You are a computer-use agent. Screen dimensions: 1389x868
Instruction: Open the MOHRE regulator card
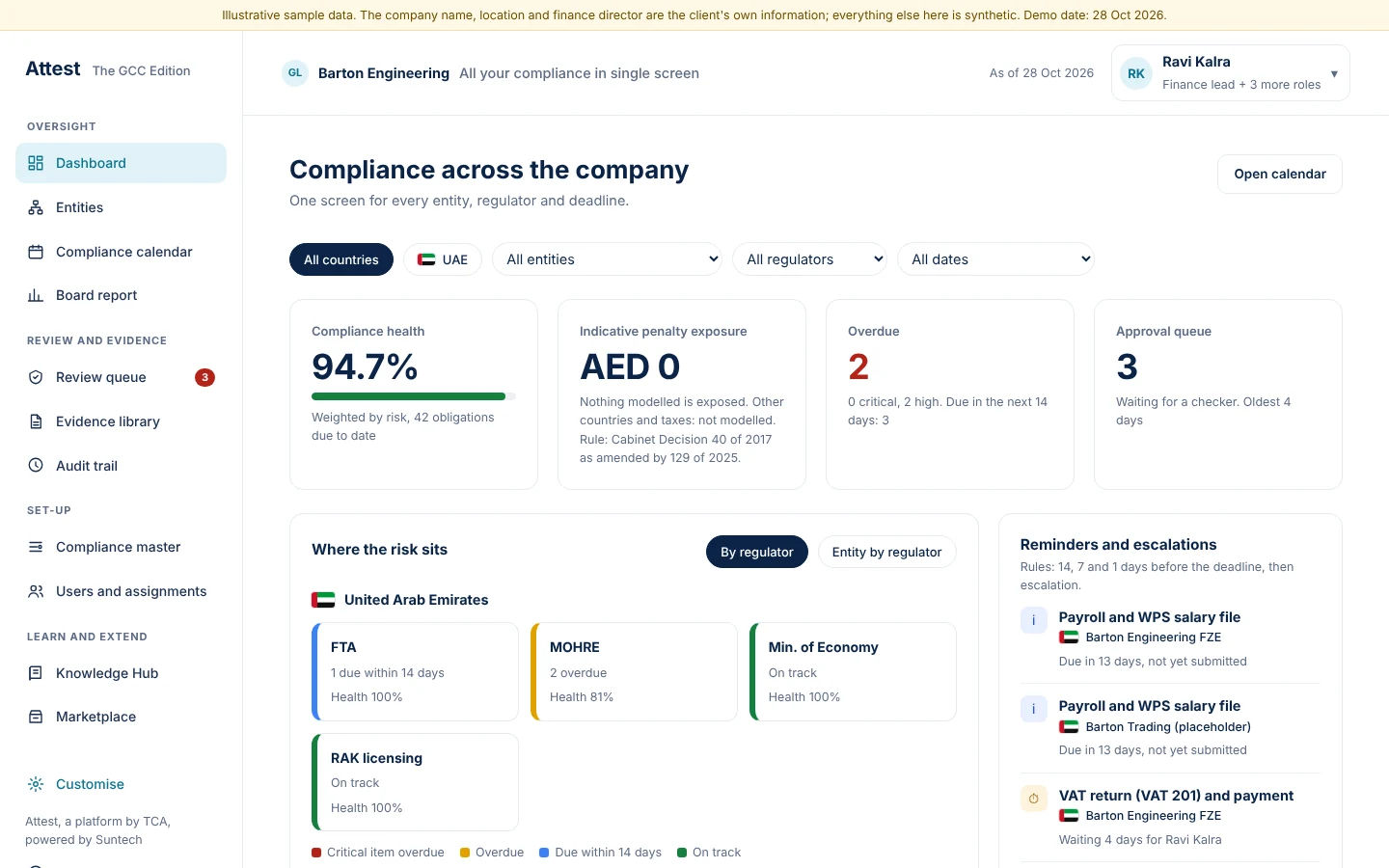tap(634, 671)
